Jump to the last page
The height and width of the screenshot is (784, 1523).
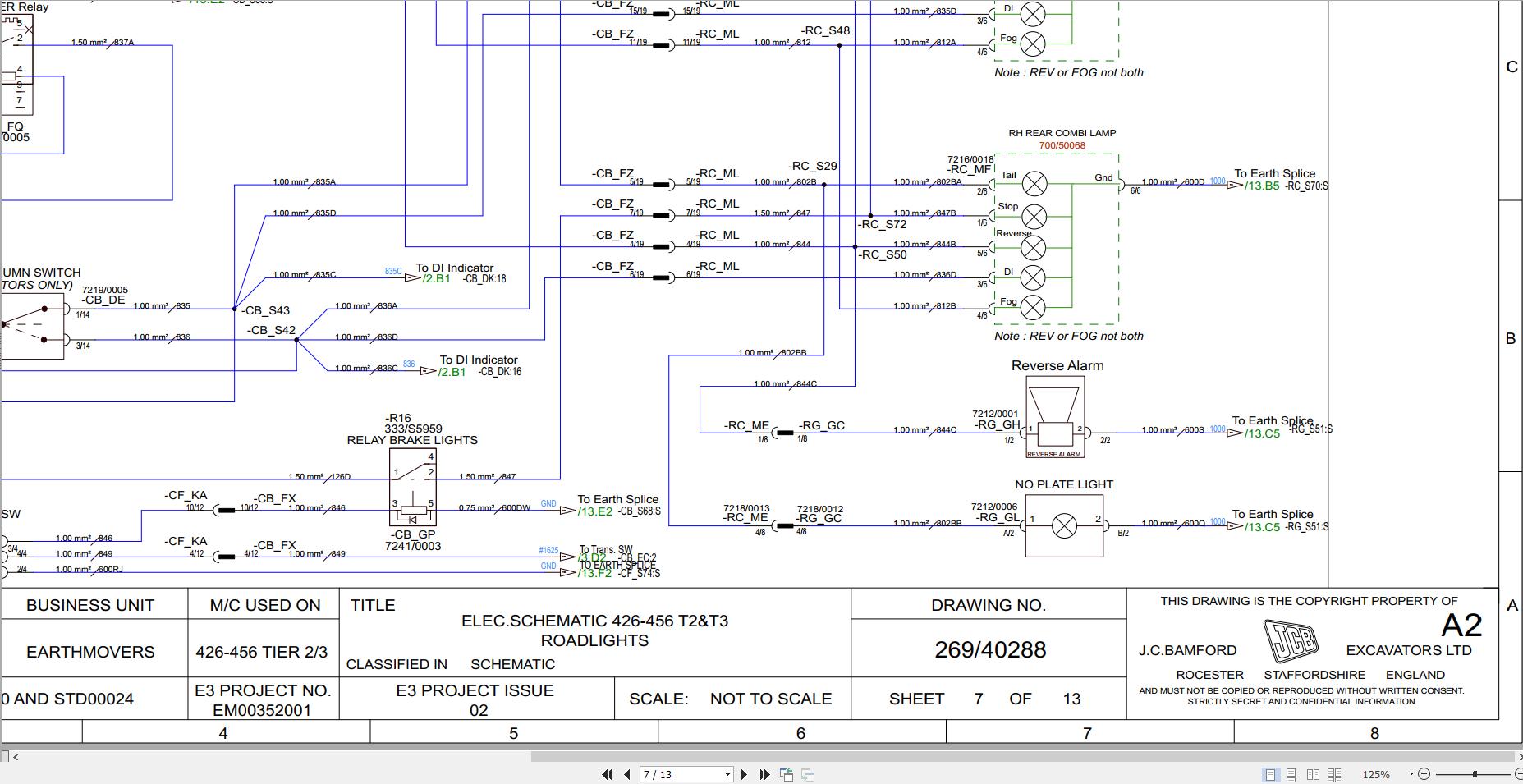pyautogui.click(x=764, y=774)
